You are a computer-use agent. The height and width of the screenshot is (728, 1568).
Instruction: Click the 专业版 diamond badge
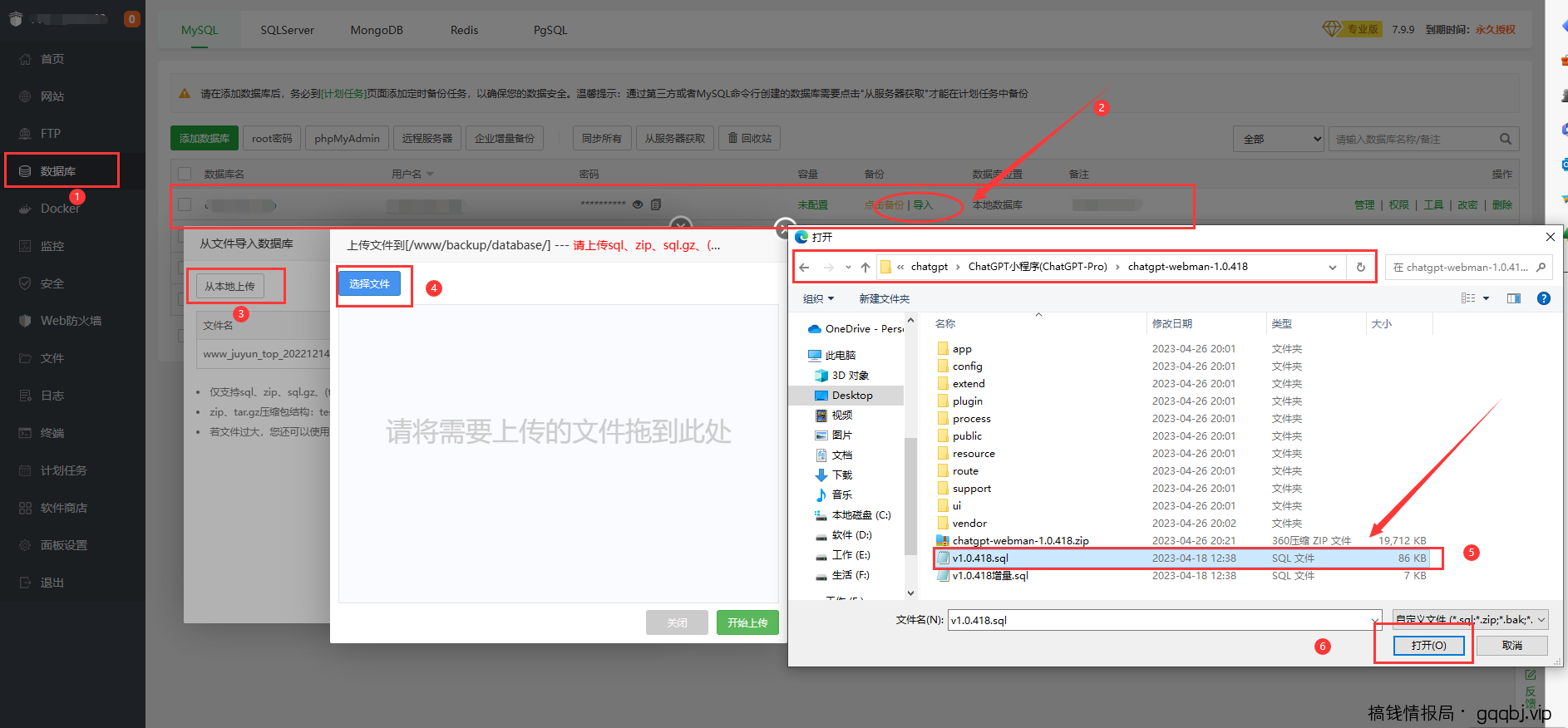[1352, 29]
